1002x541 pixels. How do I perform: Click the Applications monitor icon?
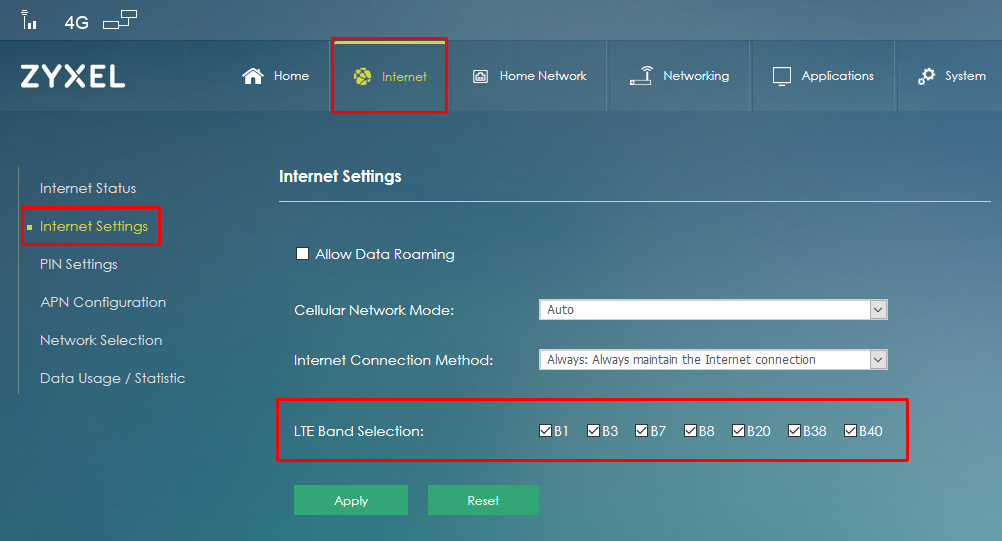tap(782, 76)
